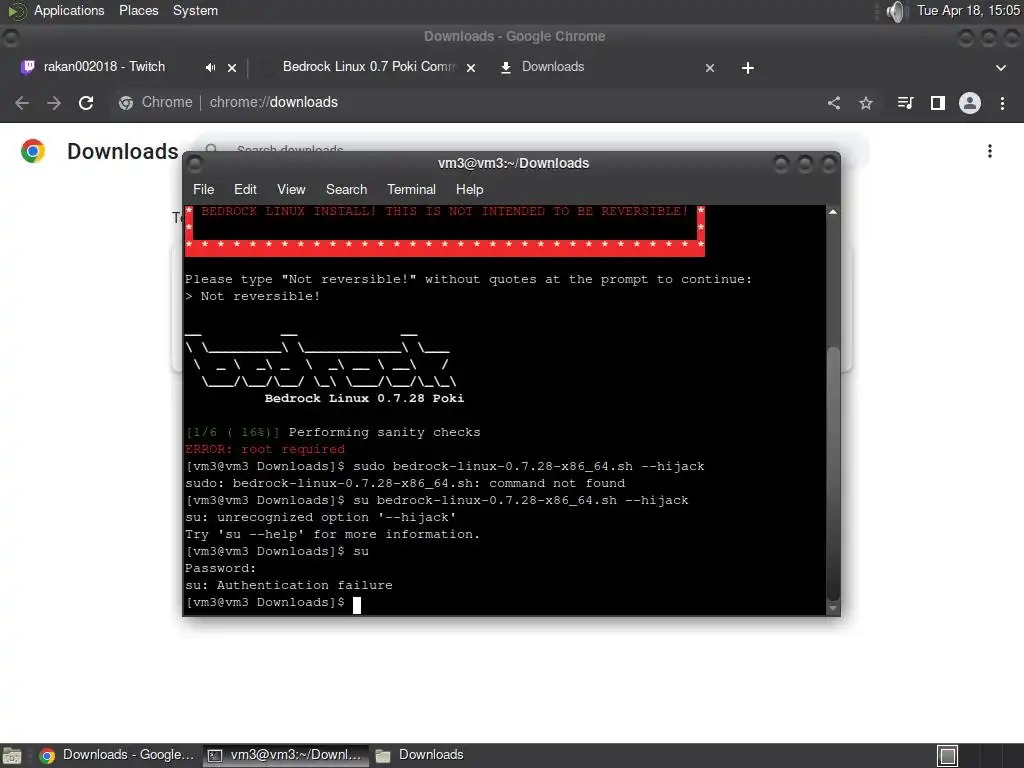The image size is (1024, 768).
Task: Bookmark this page with star icon
Action: pos(866,103)
